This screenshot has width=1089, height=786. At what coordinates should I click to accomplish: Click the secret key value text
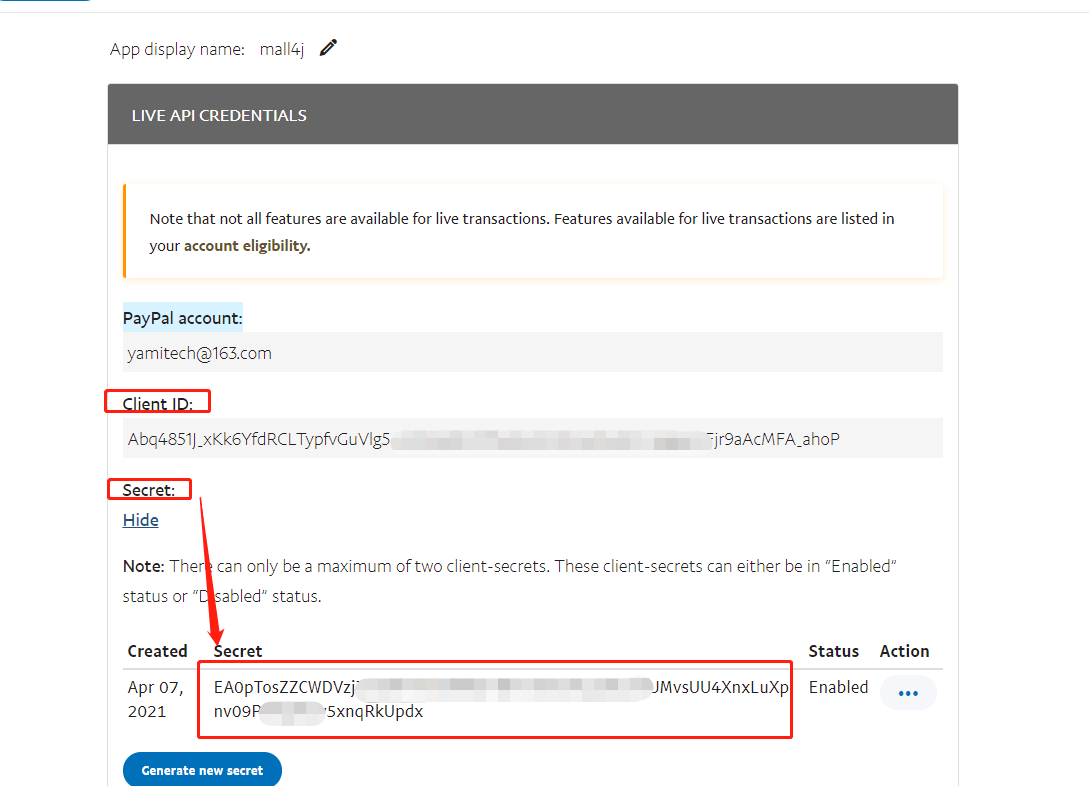pyautogui.click(x=500, y=699)
